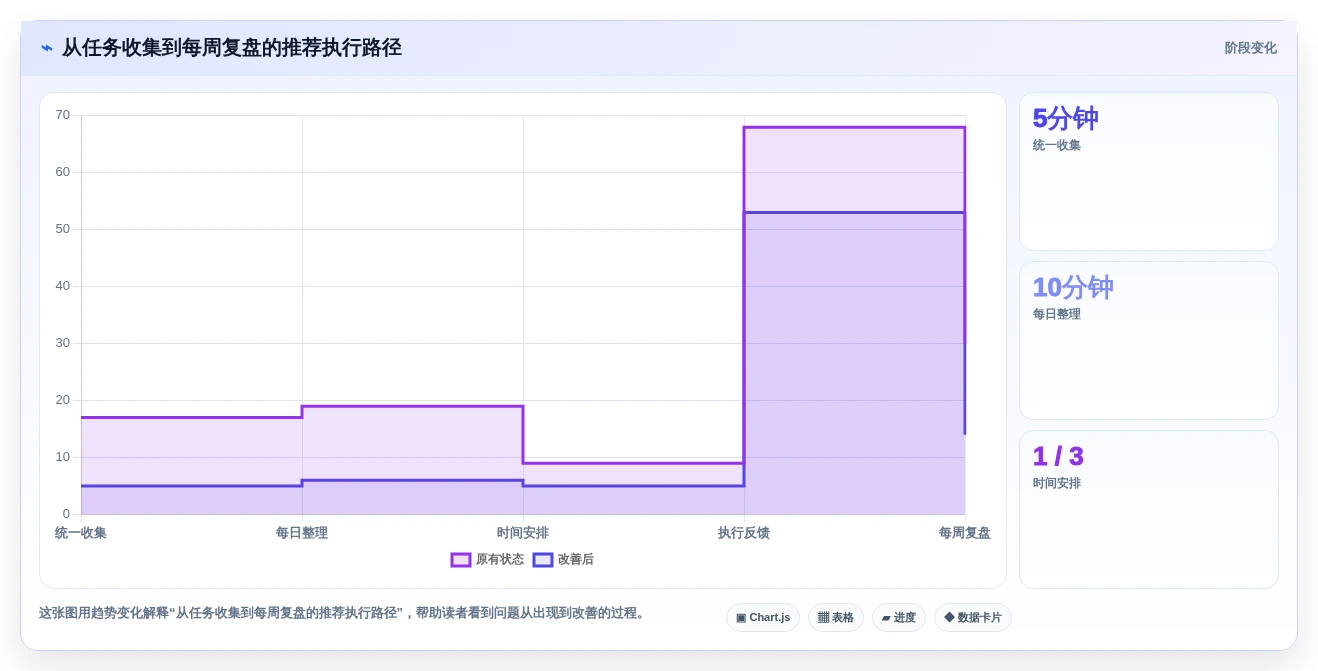
Task: Open the 5分钟 统一收集 card
Action: 1149,171
